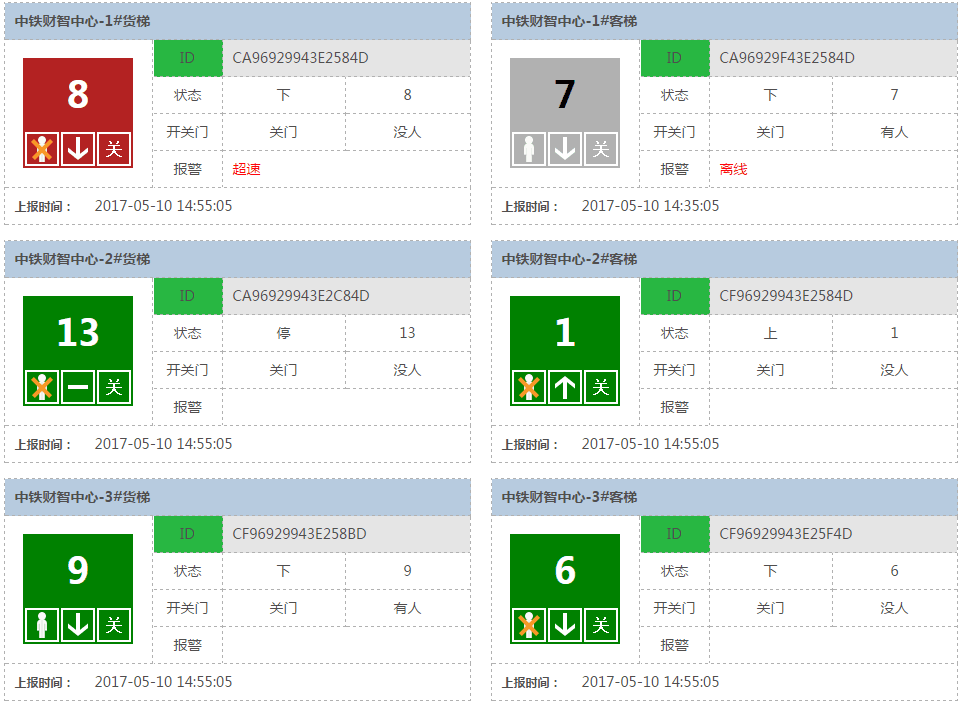963x706 pixels.
Task: Open the red 超速 alarm text
Action: click(x=246, y=169)
